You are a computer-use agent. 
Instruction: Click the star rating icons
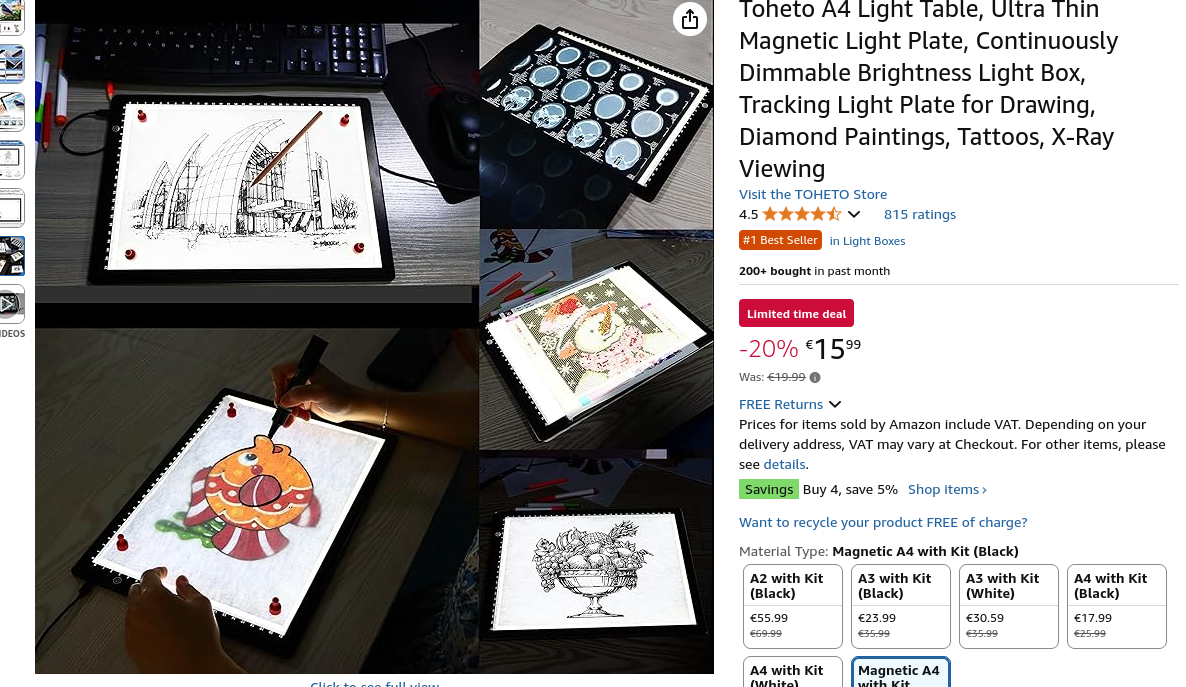pyautogui.click(x=801, y=214)
